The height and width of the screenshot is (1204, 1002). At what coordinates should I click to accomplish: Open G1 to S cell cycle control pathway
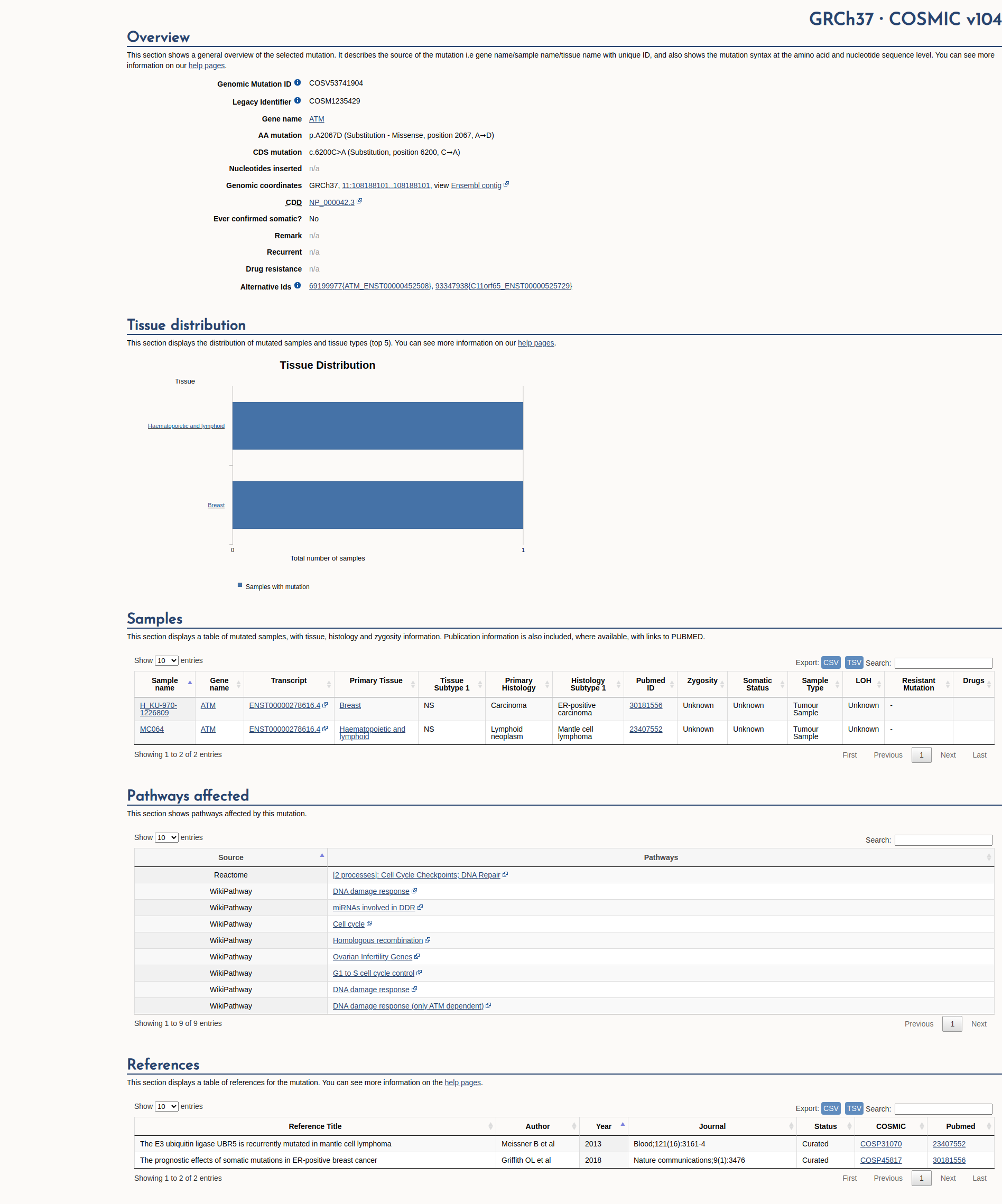[x=374, y=973]
